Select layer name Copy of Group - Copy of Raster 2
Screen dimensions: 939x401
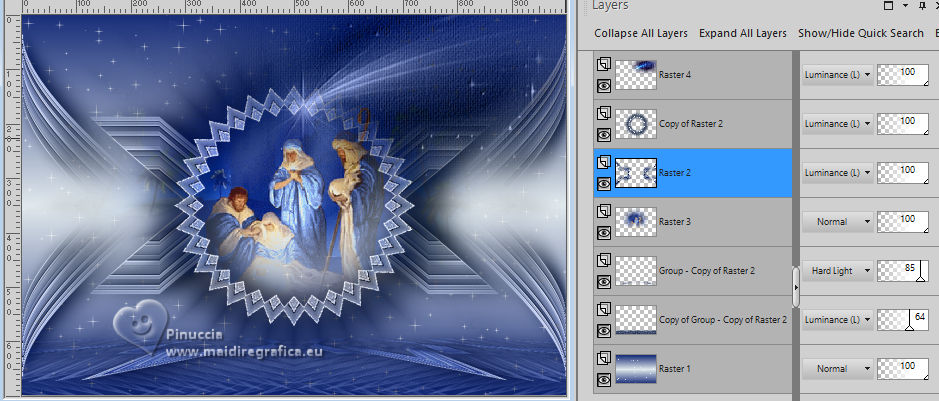pyautogui.click(x=723, y=320)
